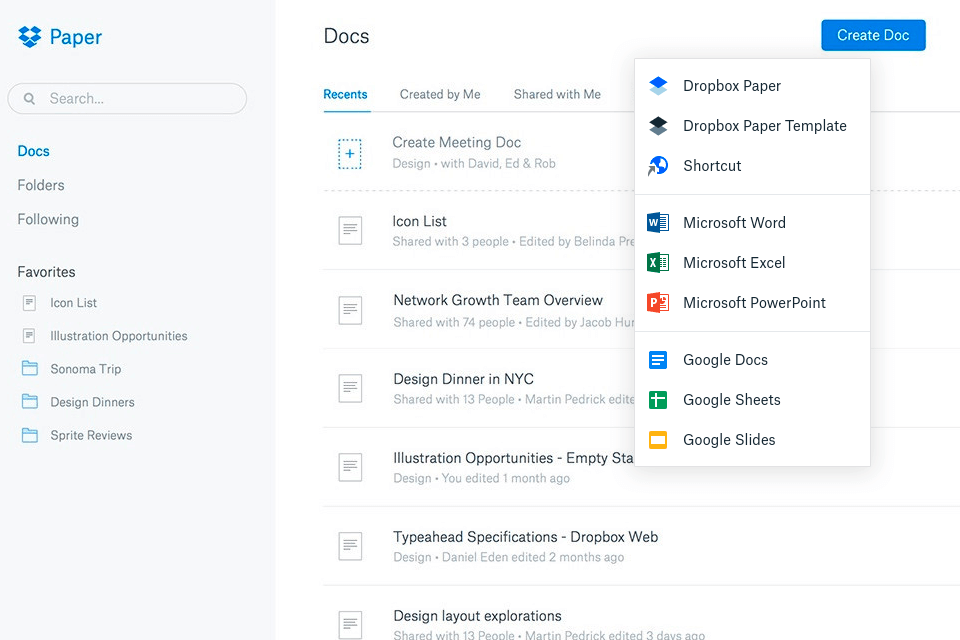Click 'Design • with David, Ed & Rob' subtitle
Viewport: 960px width, 640px height.
click(x=474, y=164)
